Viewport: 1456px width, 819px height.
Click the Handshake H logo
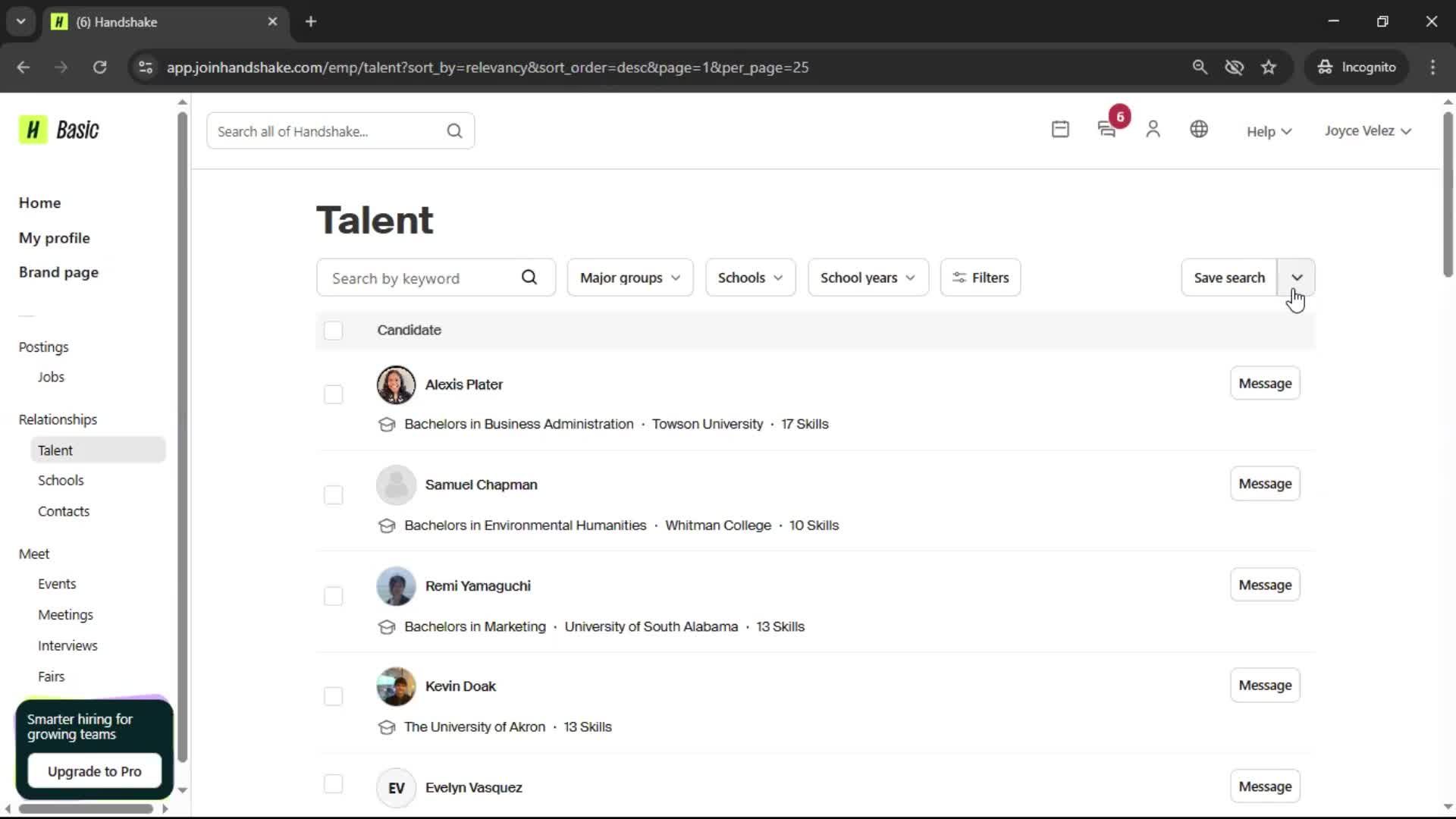(x=33, y=130)
